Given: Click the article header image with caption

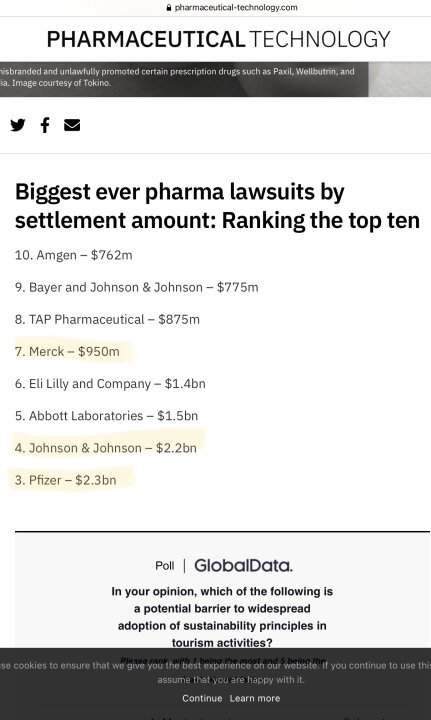Looking at the screenshot, I should click(x=215, y=79).
